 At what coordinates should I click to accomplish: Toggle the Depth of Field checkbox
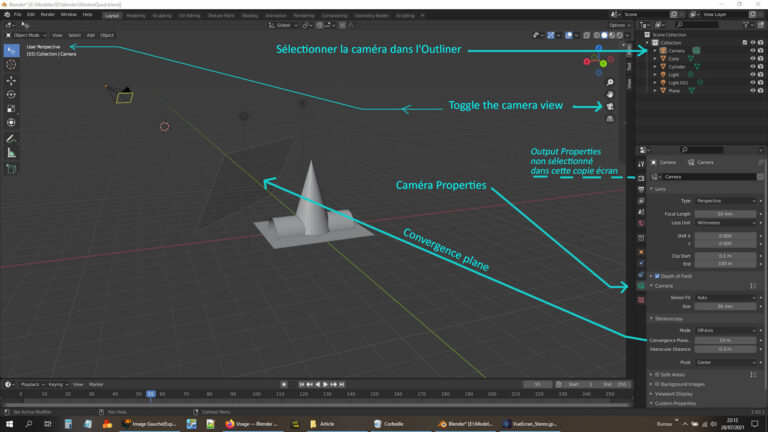click(656, 275)
